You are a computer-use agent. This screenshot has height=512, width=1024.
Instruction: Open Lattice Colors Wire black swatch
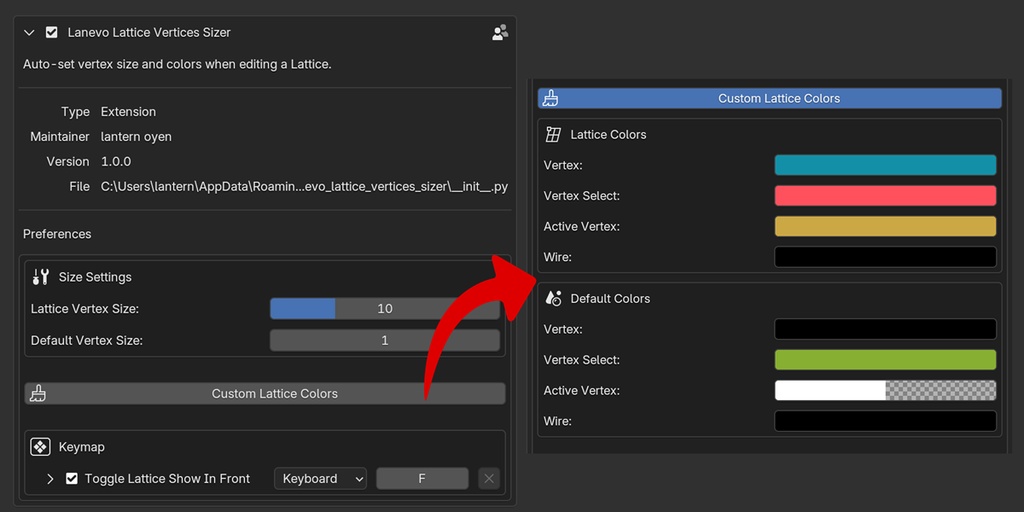(885, 257)
